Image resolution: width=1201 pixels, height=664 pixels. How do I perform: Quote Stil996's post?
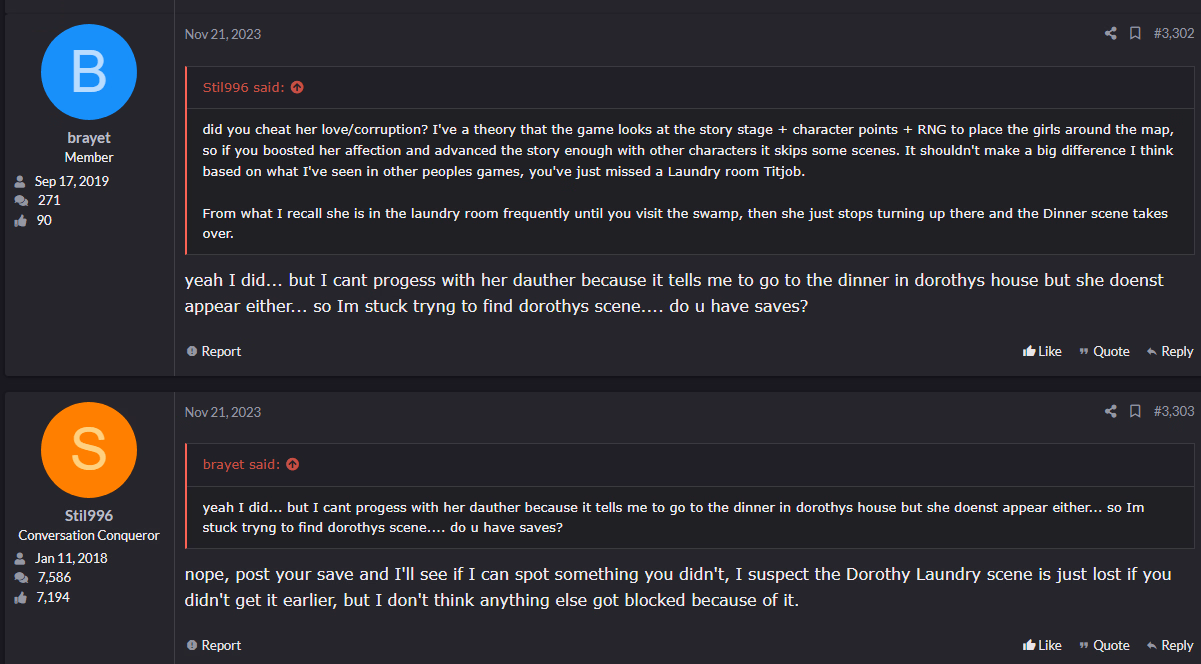pos(1104,645)
